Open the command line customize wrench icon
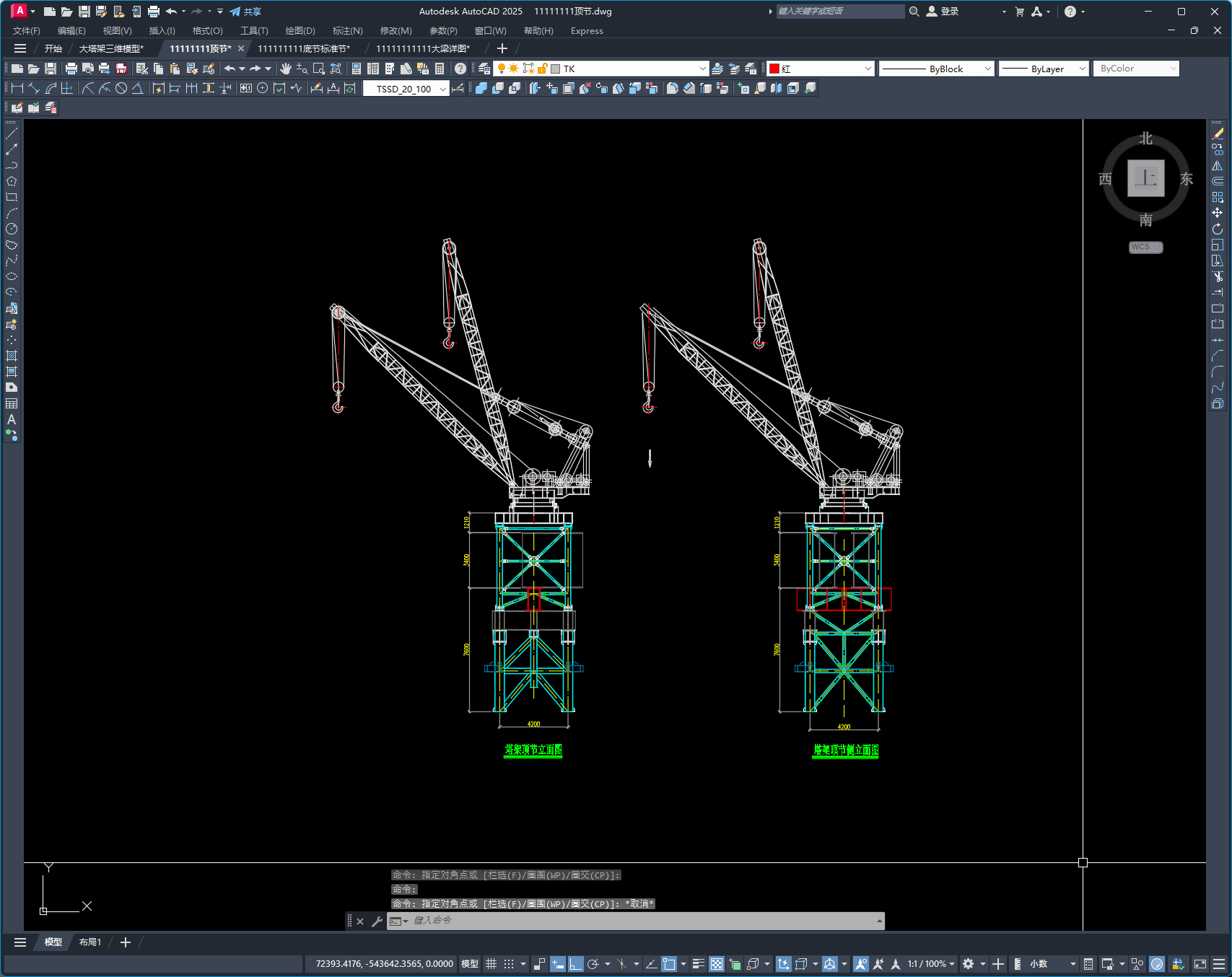1232x977 pixels. (377, 921)
